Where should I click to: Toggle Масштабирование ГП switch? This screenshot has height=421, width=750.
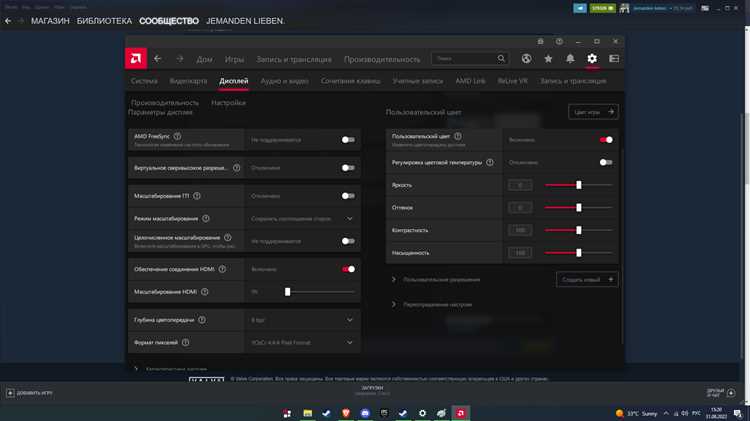348,196
